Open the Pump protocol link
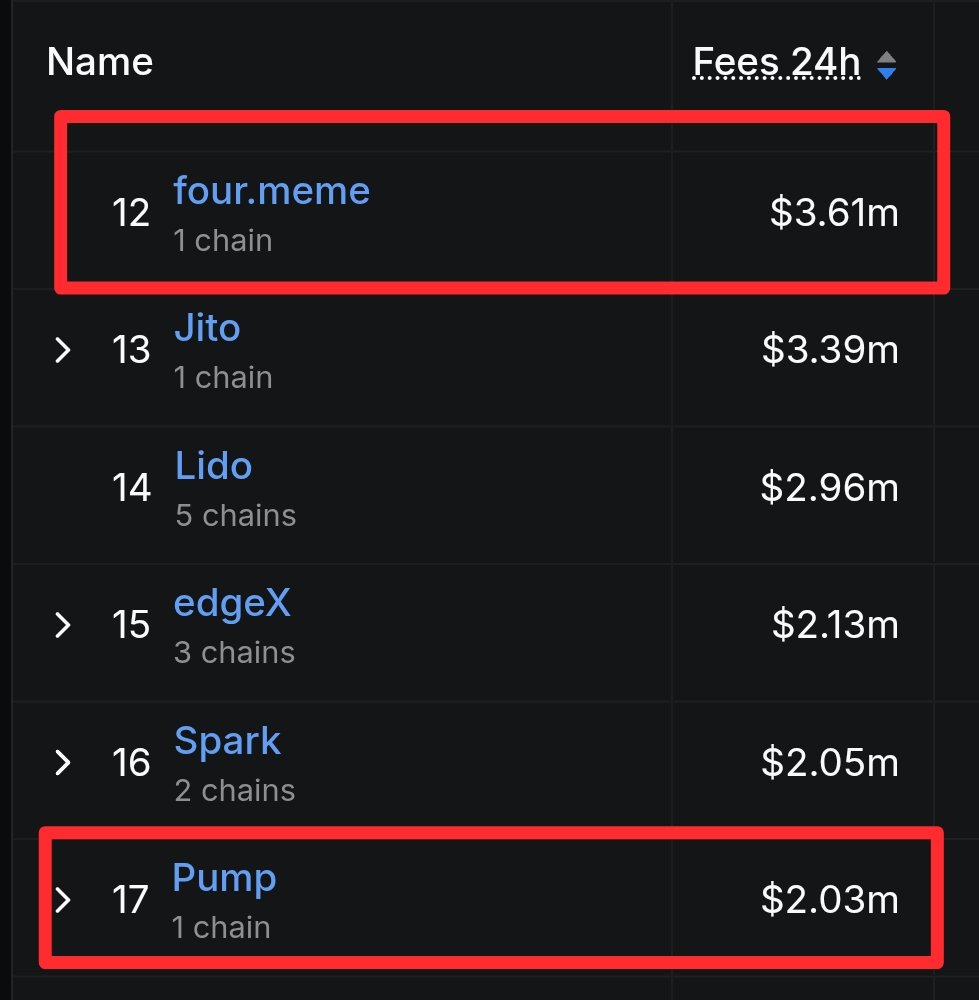This screenshot has height=1000, width=979. click(x=224, y=878)
